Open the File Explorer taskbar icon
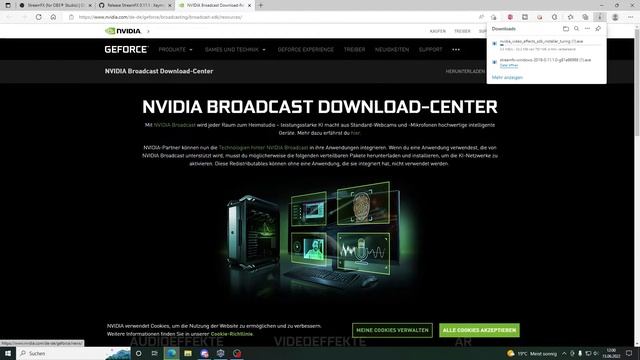 (x=188, y=353)
